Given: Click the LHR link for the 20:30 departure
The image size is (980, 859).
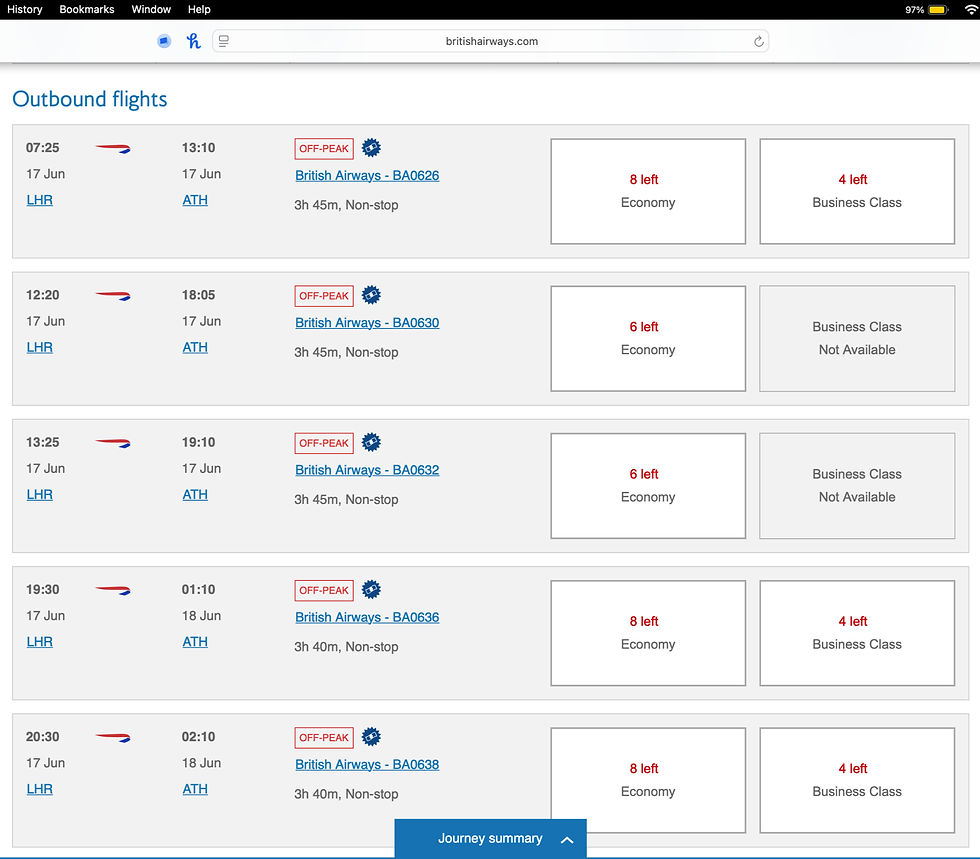Looking at the screenshot, I should tap(39, 789).
